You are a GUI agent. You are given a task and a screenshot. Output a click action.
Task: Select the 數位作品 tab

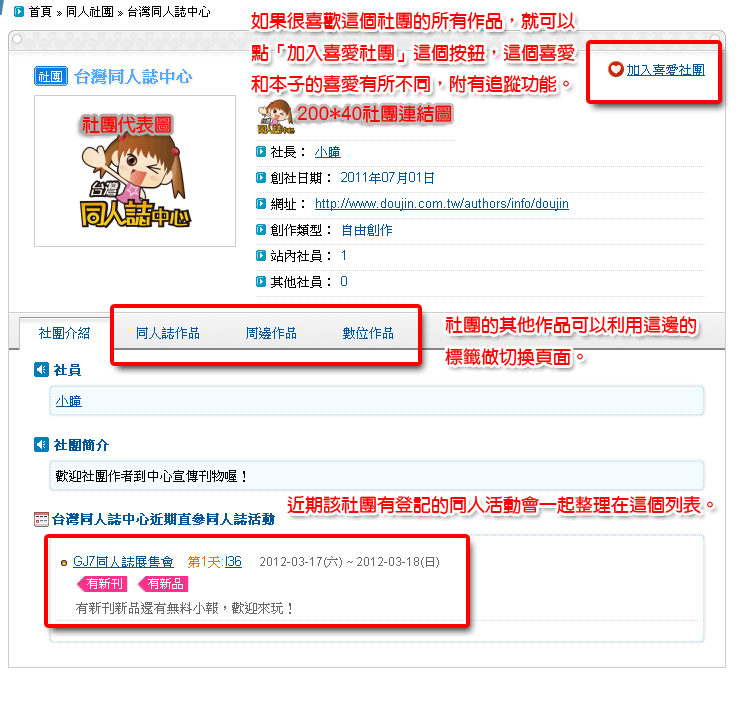point(368,333)
